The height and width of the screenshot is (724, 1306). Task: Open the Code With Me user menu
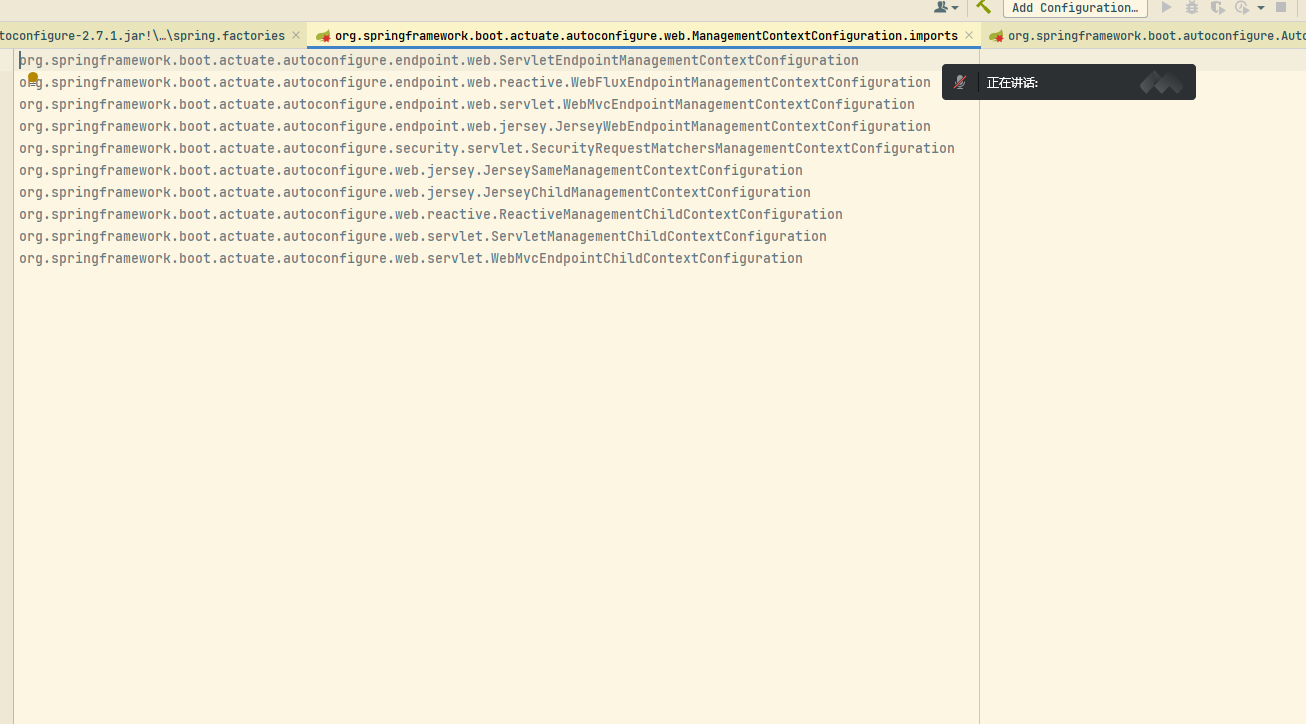point(945,7)
